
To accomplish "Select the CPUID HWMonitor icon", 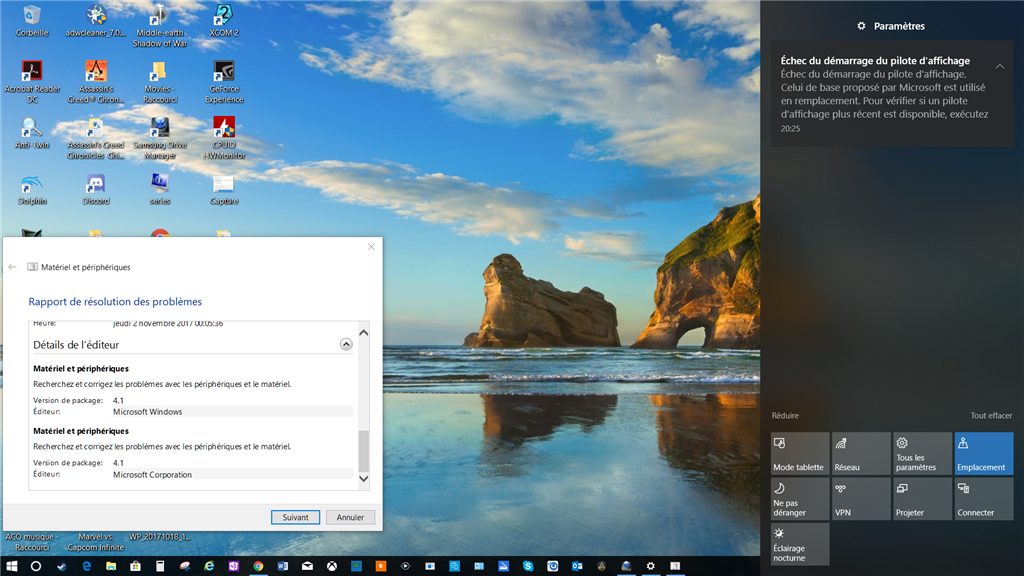I will pos(224,138).
